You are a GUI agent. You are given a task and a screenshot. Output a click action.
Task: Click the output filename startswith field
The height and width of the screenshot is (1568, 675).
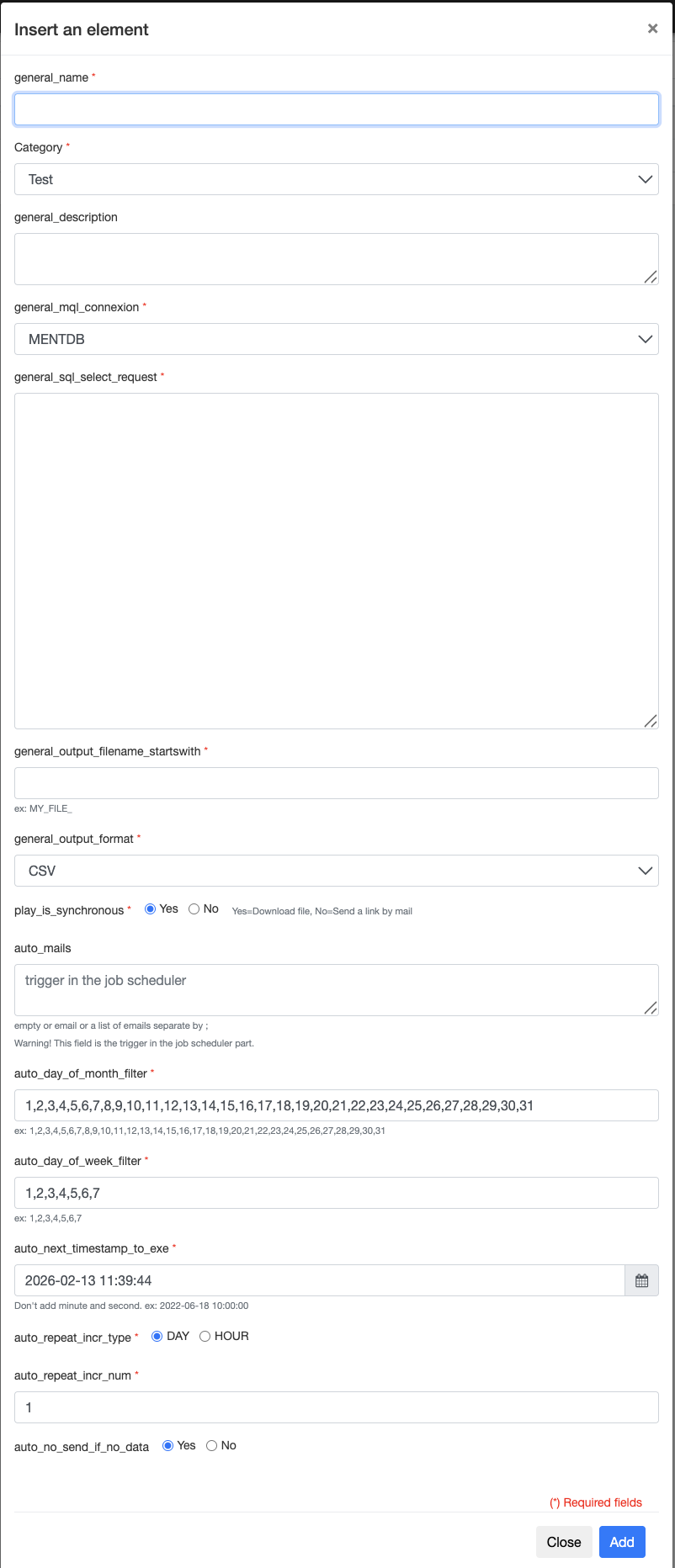(x=336, y=783)
